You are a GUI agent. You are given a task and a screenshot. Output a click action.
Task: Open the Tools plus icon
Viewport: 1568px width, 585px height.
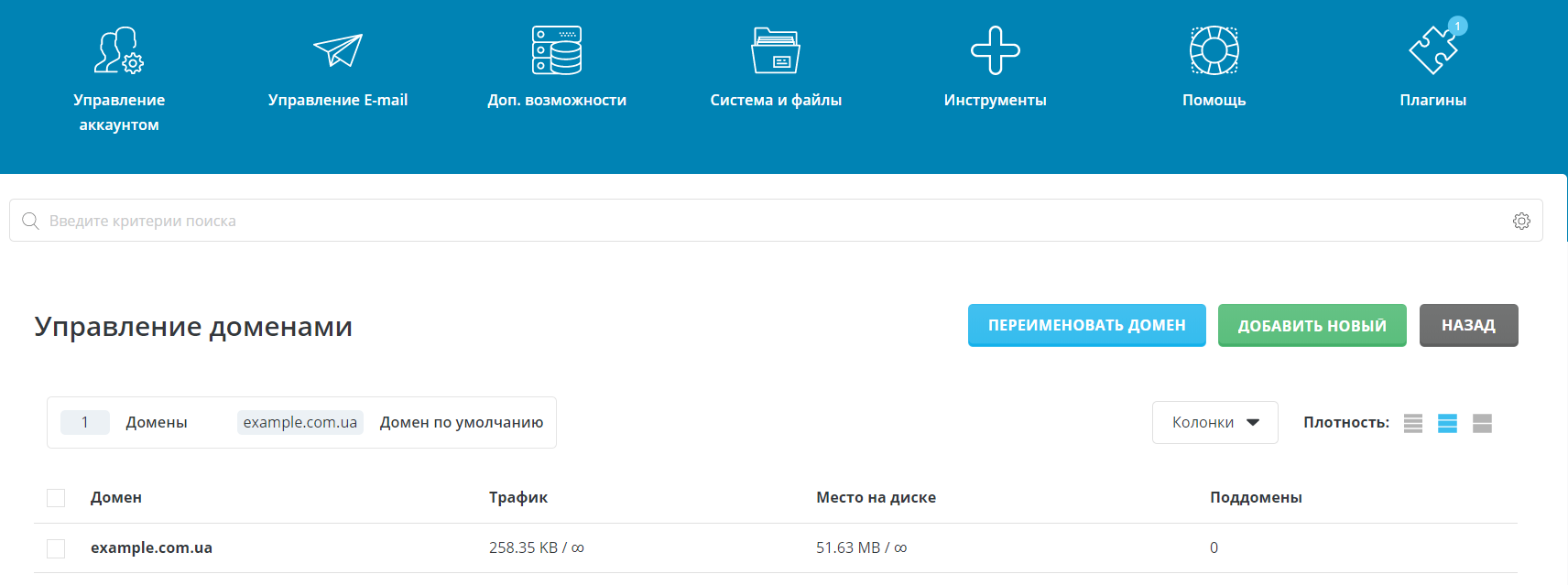tap(995, 50)
